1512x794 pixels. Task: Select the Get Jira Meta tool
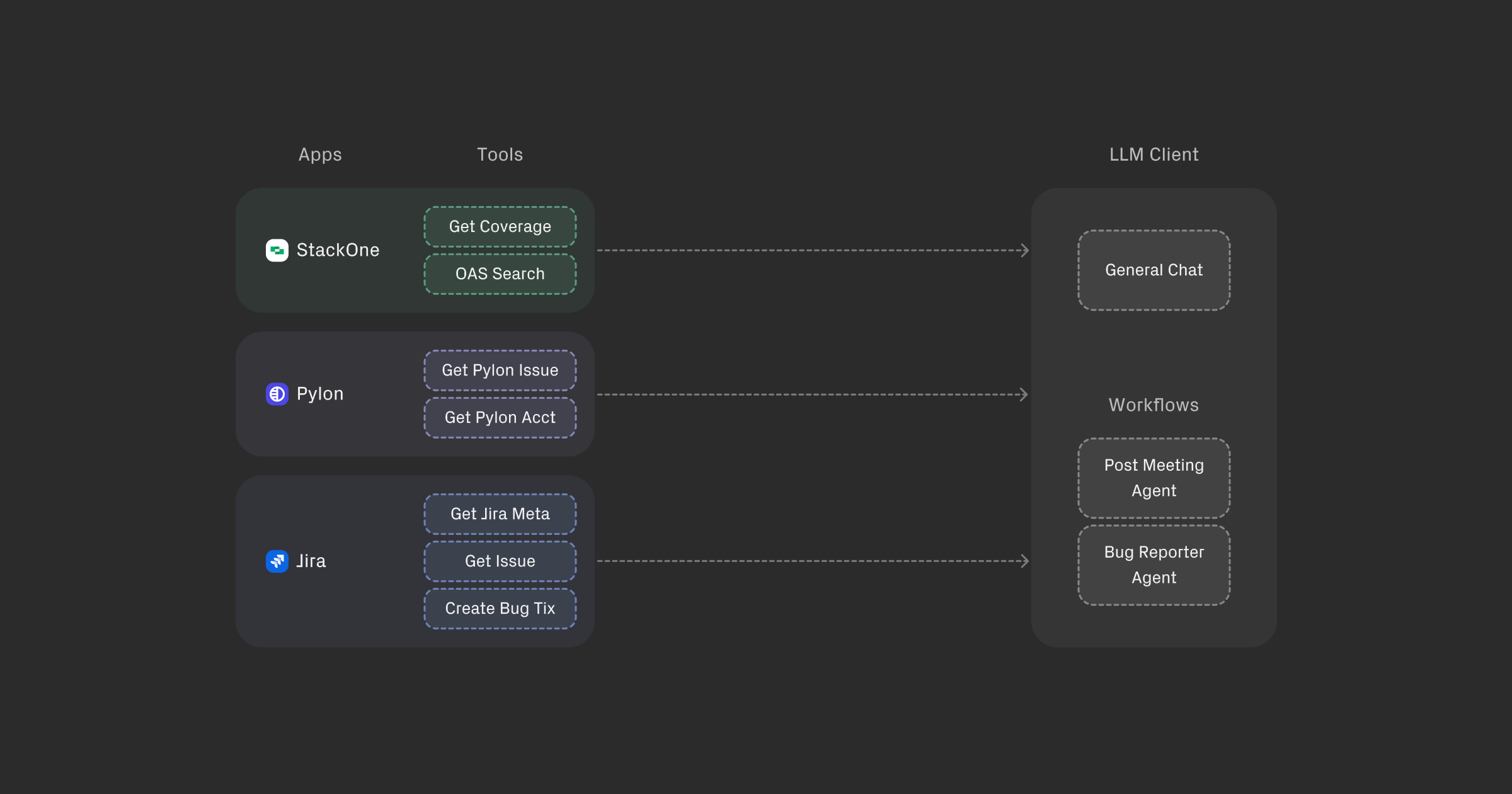click(x=500, y=514)
